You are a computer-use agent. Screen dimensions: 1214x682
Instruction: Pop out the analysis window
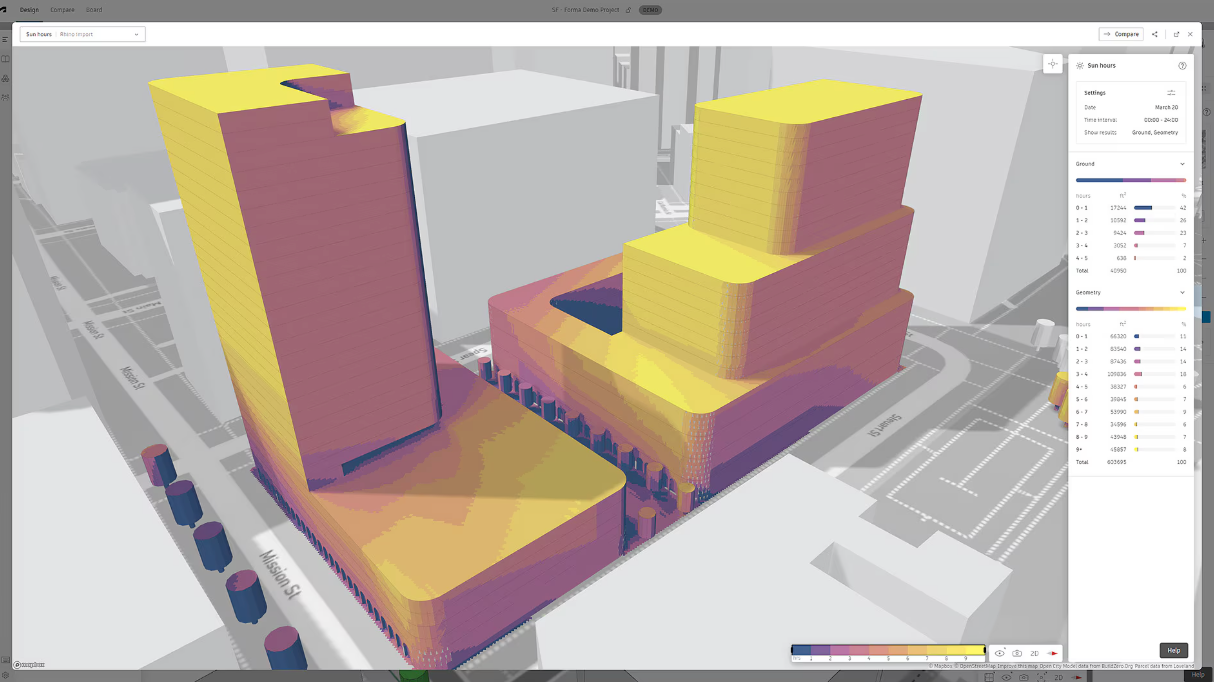(x=1176, y=34)
